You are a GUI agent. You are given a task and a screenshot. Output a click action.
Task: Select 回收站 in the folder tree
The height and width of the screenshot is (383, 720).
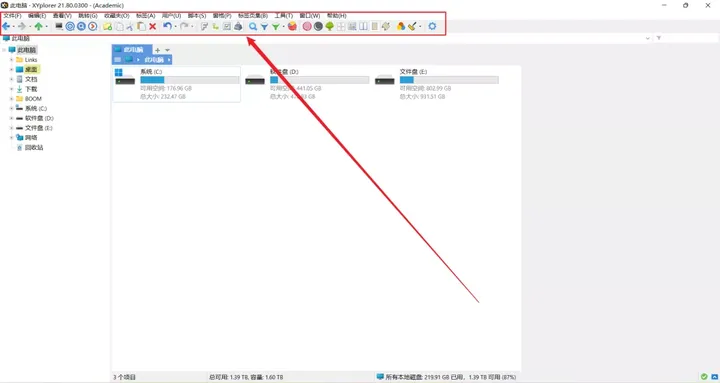pos(34,147)
